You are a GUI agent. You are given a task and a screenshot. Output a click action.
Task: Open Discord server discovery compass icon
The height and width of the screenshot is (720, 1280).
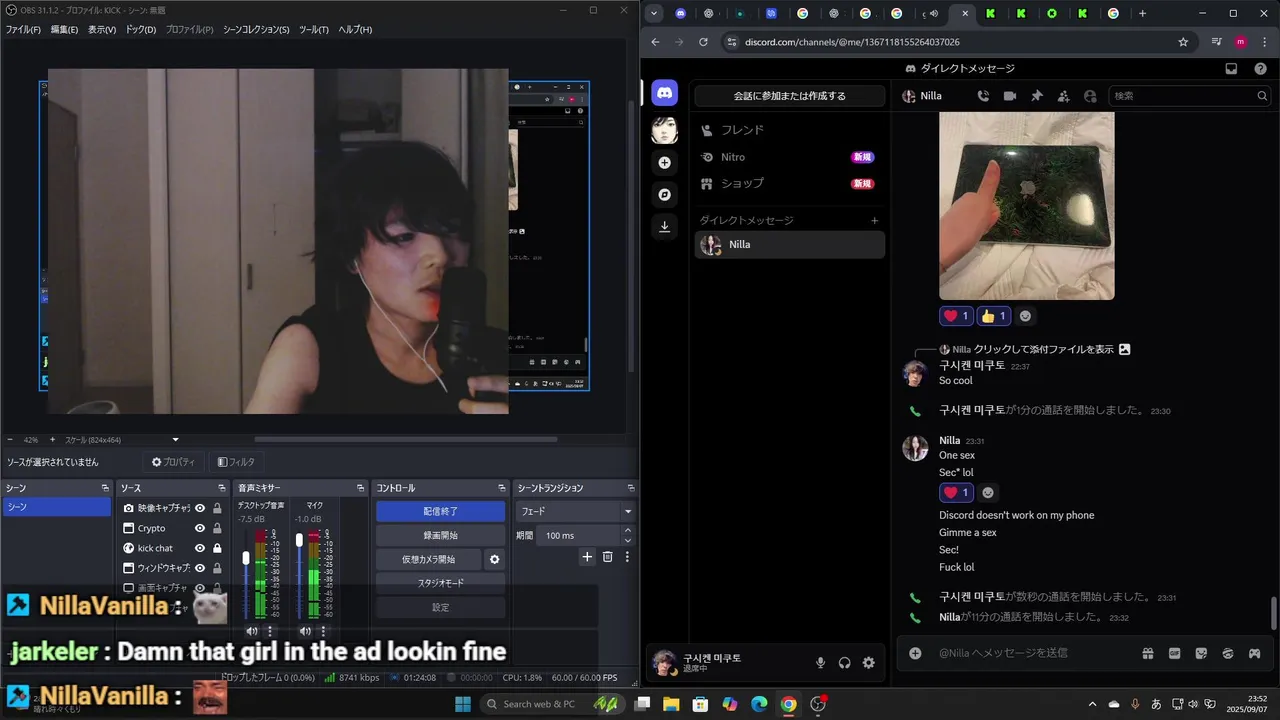665,194
